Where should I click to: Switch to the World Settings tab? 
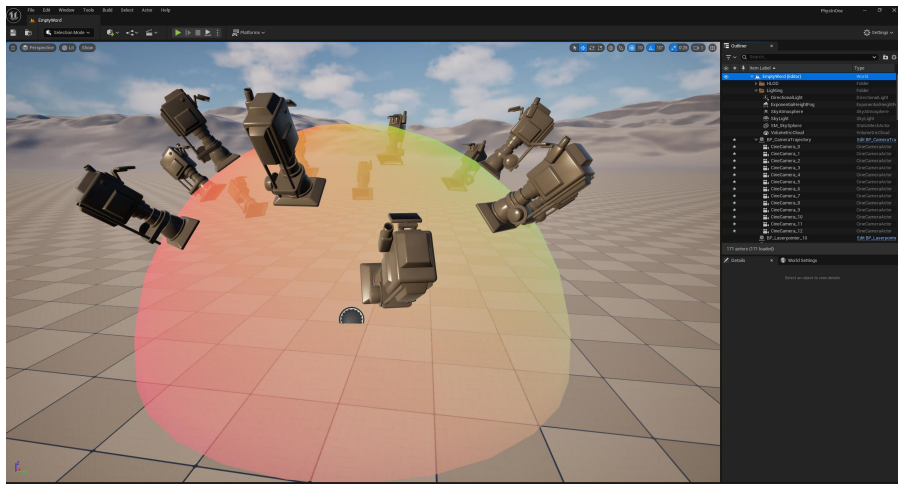coord(799,261)
